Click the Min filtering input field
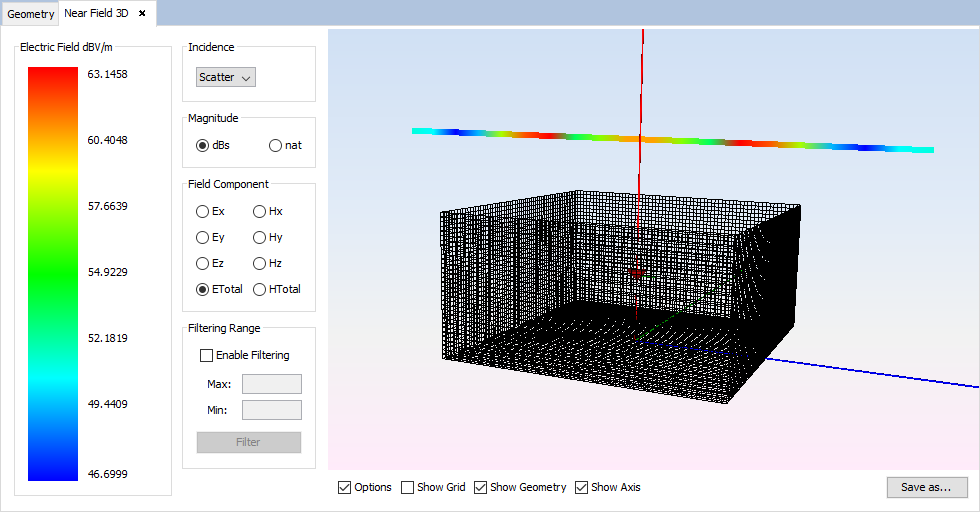 pyautogui.click(x=271, y=410)
